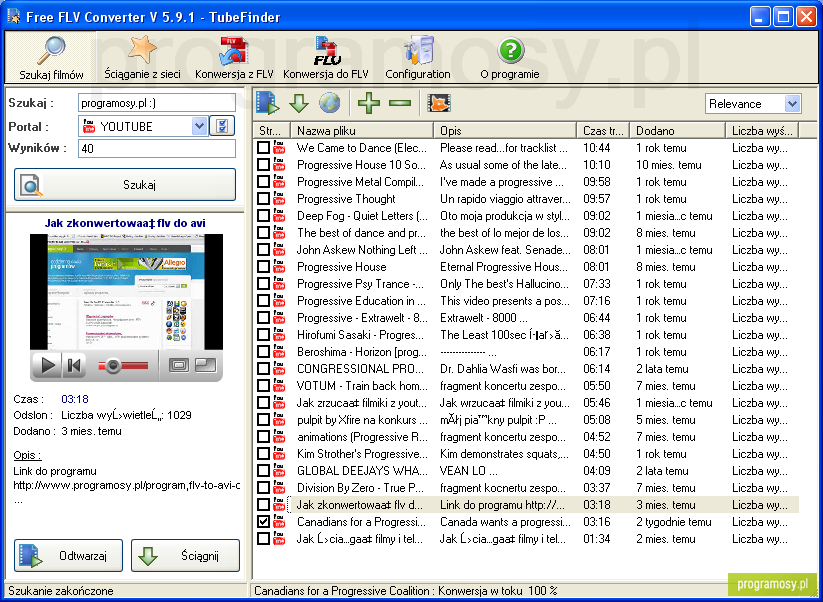Click the 'Szukanie zakończone' status bar text
823x602 pixels.
click(x=61, y=590)
